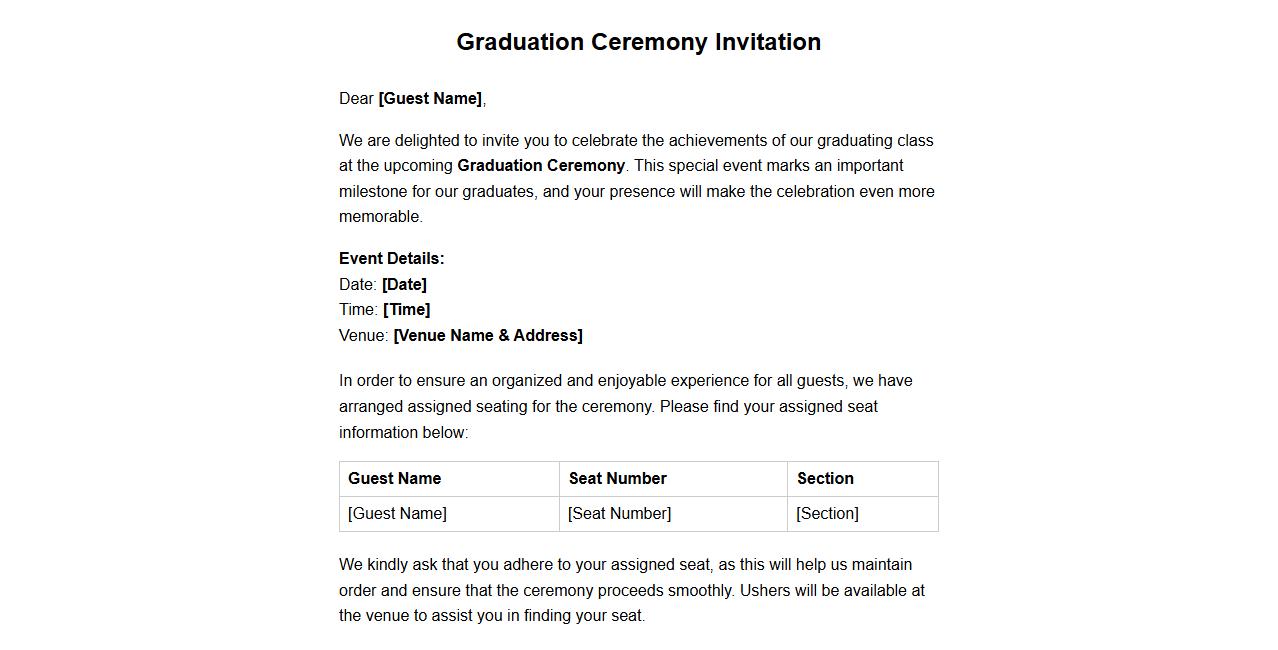Viewport: 1278px width, 650px height.
Task: Click the Time: label
Action: [x=358, y=310]
